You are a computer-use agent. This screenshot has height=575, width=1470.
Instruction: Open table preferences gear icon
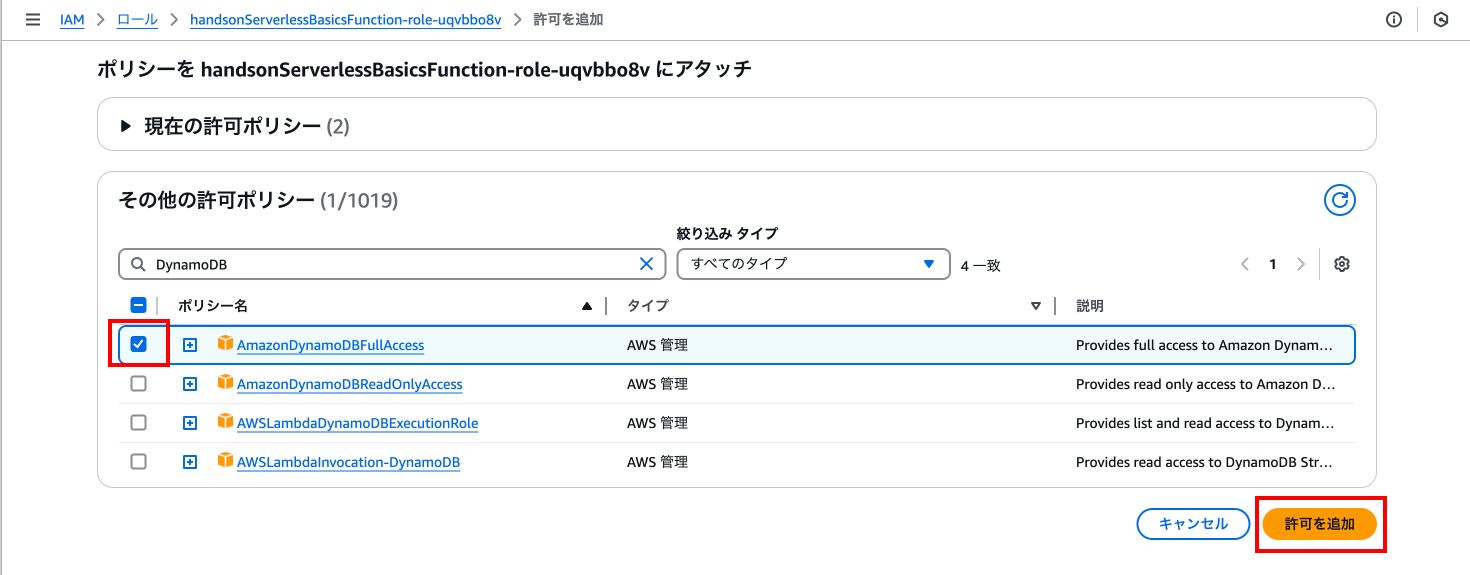pos(1342,264)
